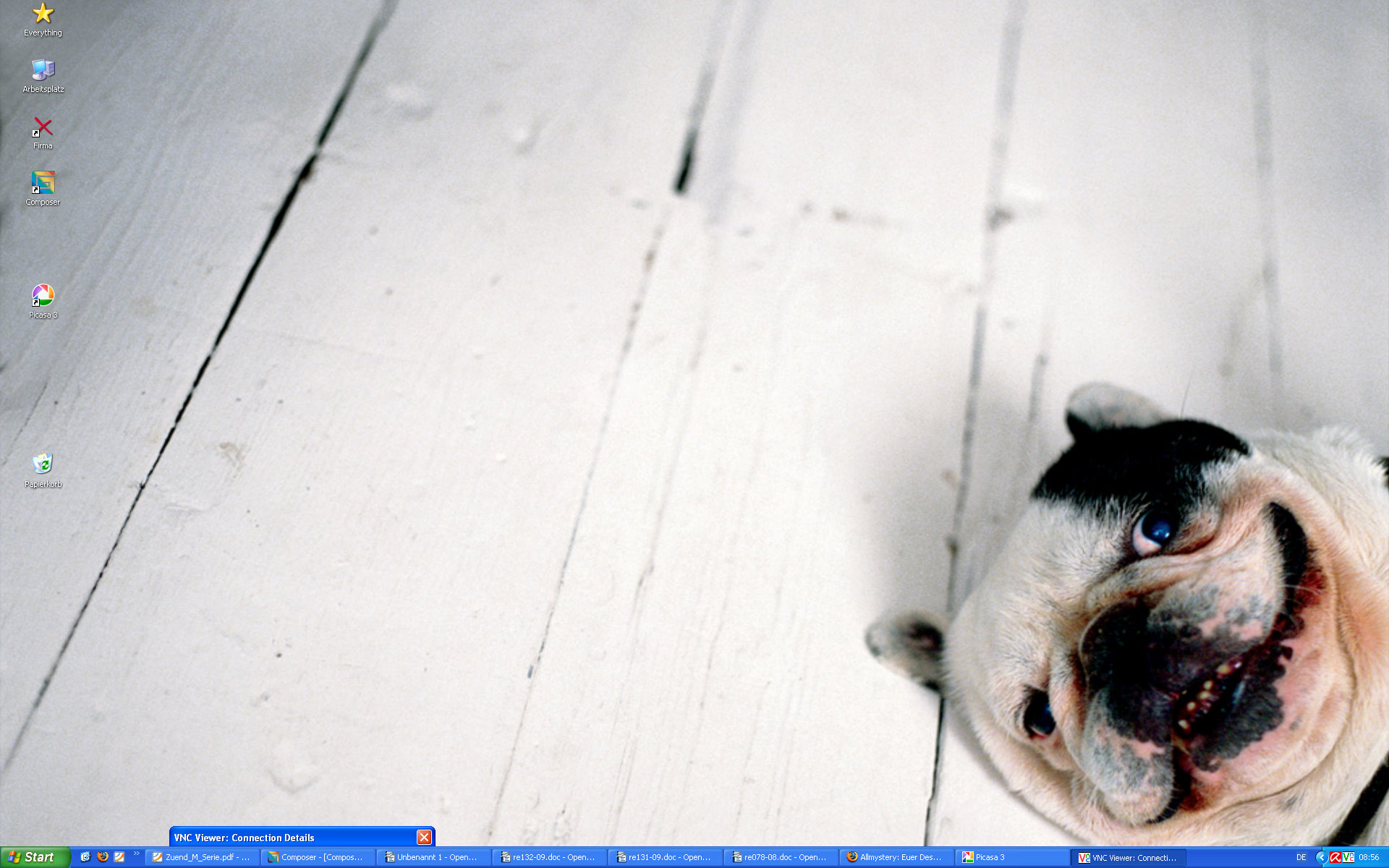This screenshot has width=1389, height=868.
Task: Select the Firma shortcut icon
Action: [x=43, y=133]
